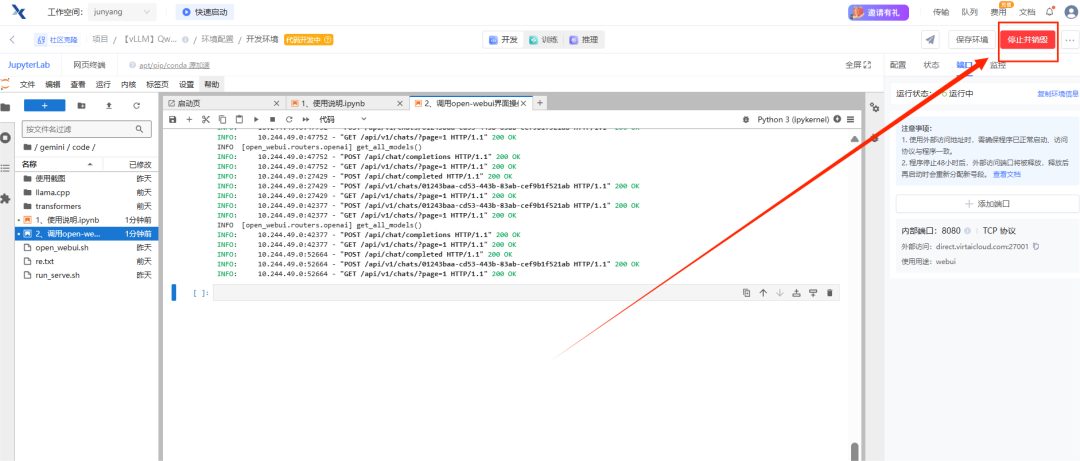Open the cell type dropdown showing 代码
Screen dimensions: 1080x461
tap(343, 119)
